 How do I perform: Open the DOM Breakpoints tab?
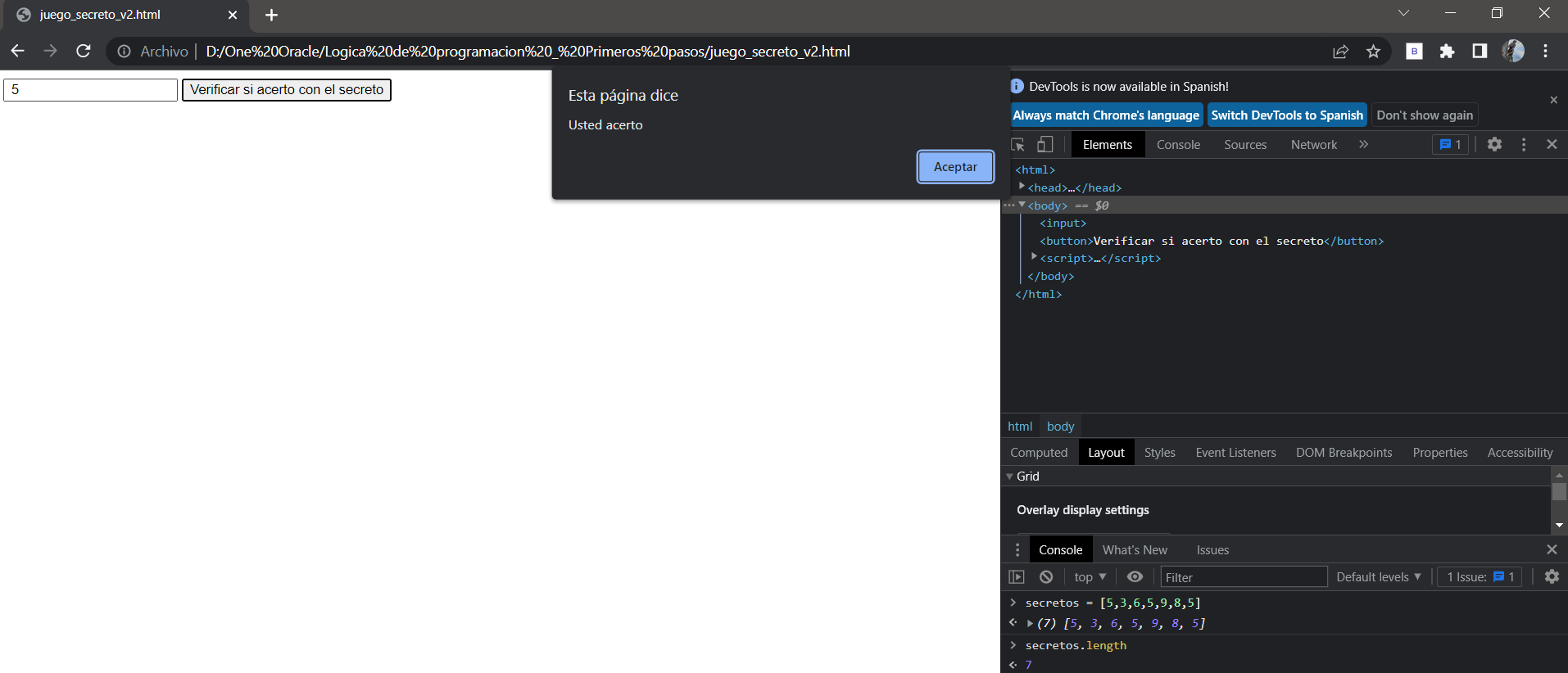[x=1344, y=452]
